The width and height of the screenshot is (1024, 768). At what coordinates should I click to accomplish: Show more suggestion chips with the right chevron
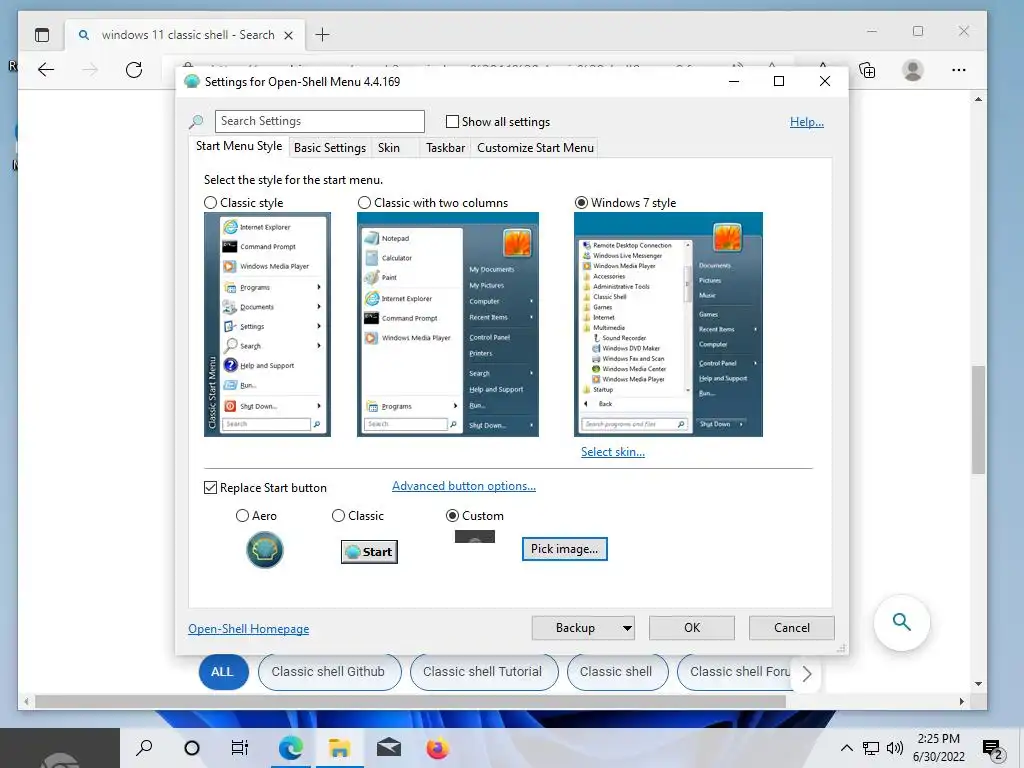click(x=807, y=673)
